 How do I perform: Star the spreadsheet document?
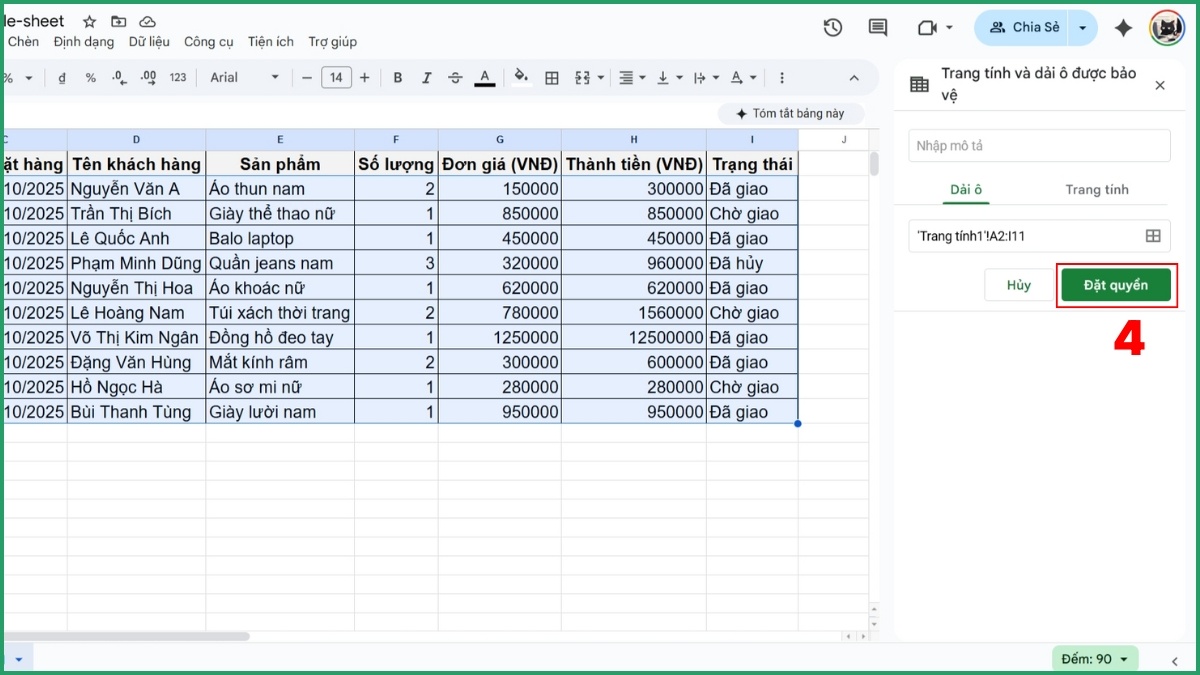pyautogui.click(x=89, y=22)
